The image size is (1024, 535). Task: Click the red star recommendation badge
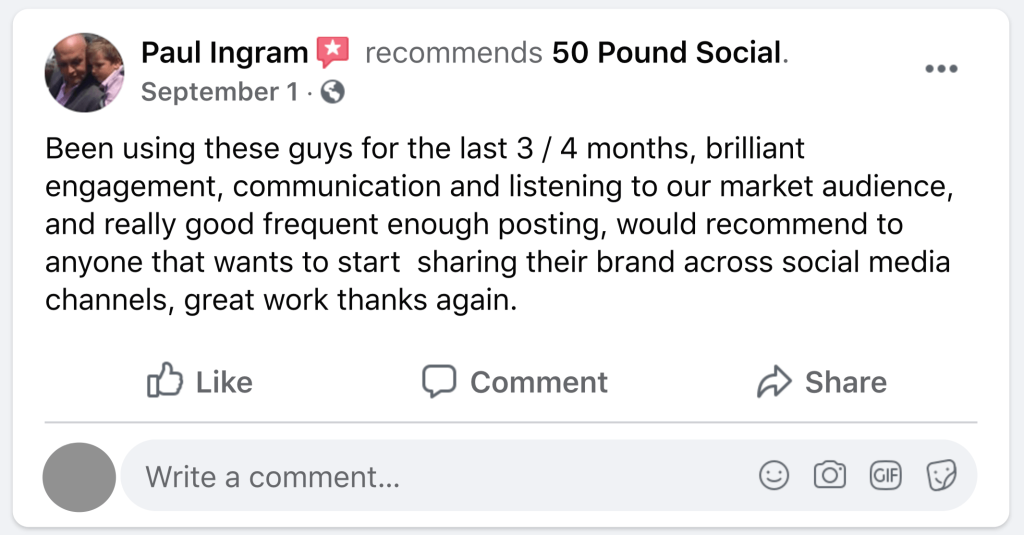click(x=332, y=51)
